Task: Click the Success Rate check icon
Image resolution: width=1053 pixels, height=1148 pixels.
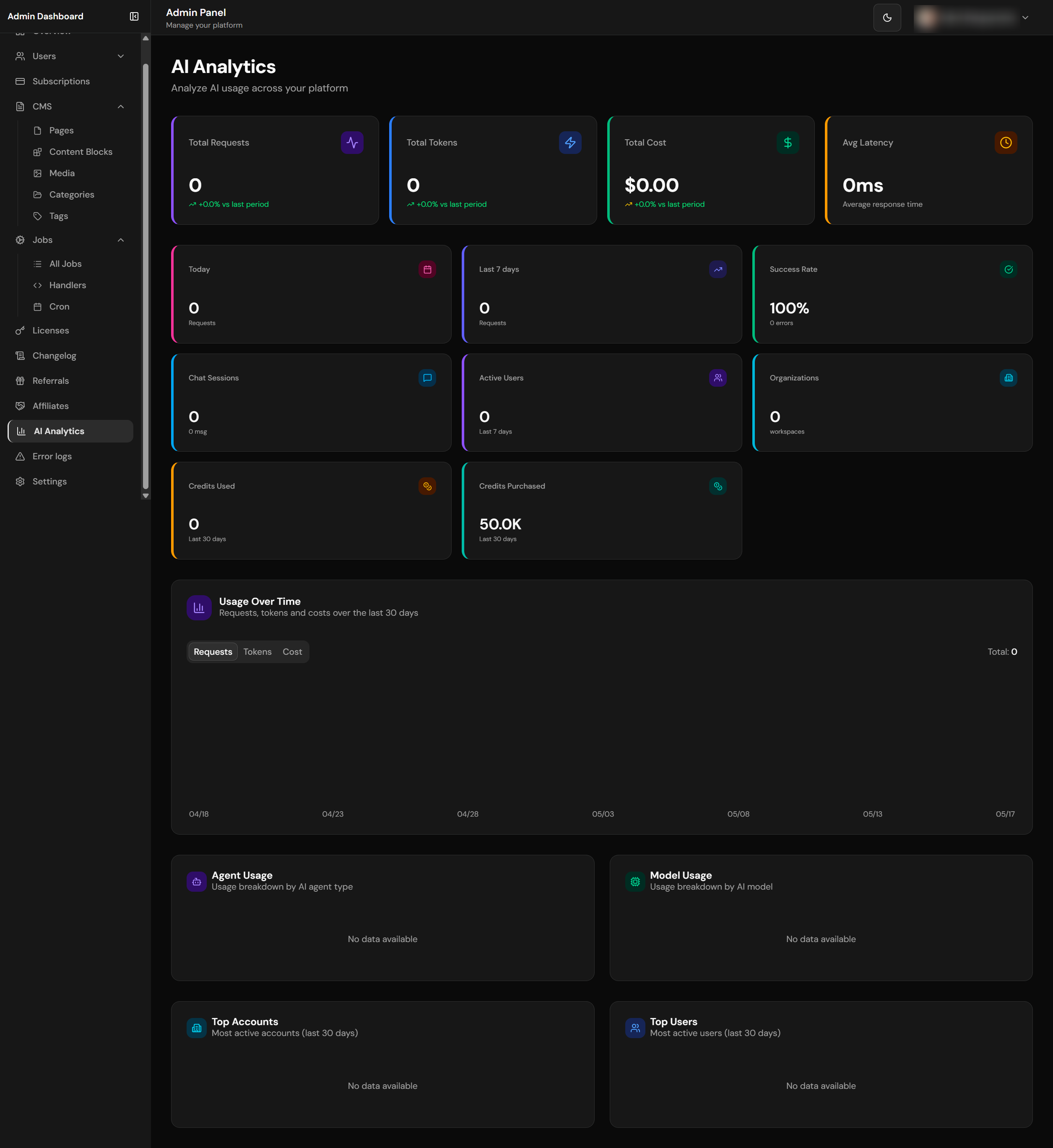Action: [x=1009, y=270]
